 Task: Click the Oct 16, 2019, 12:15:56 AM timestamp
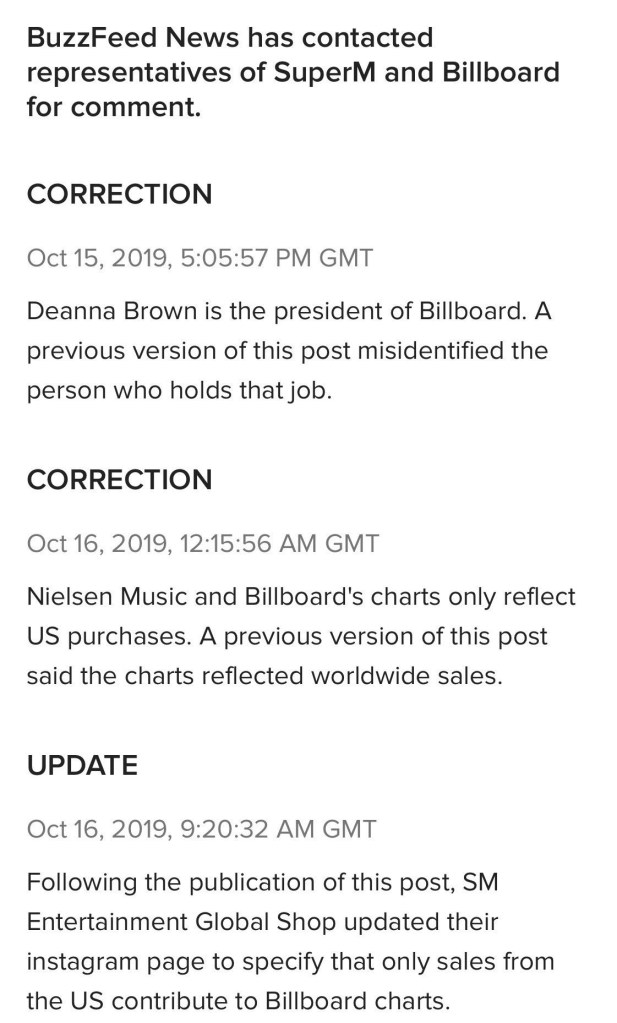click(202, 544)
